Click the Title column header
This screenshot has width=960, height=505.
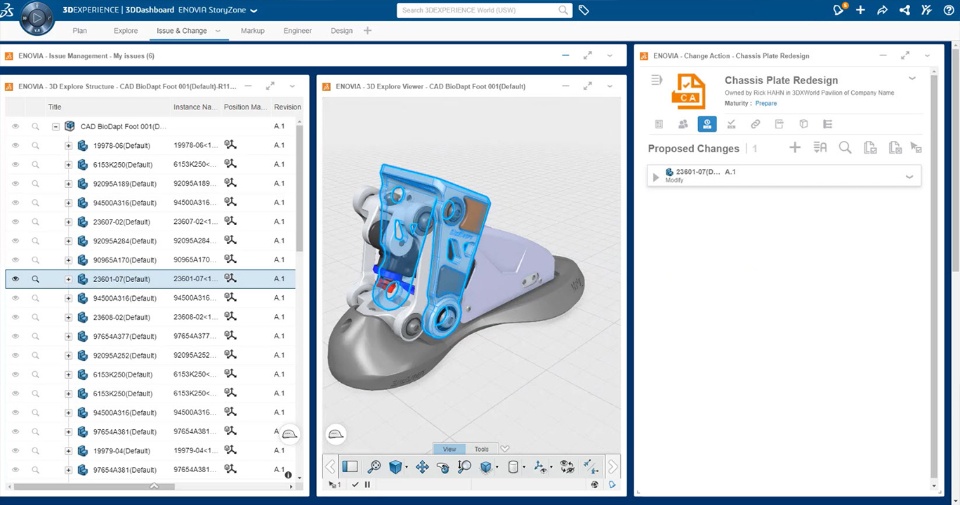54,107
